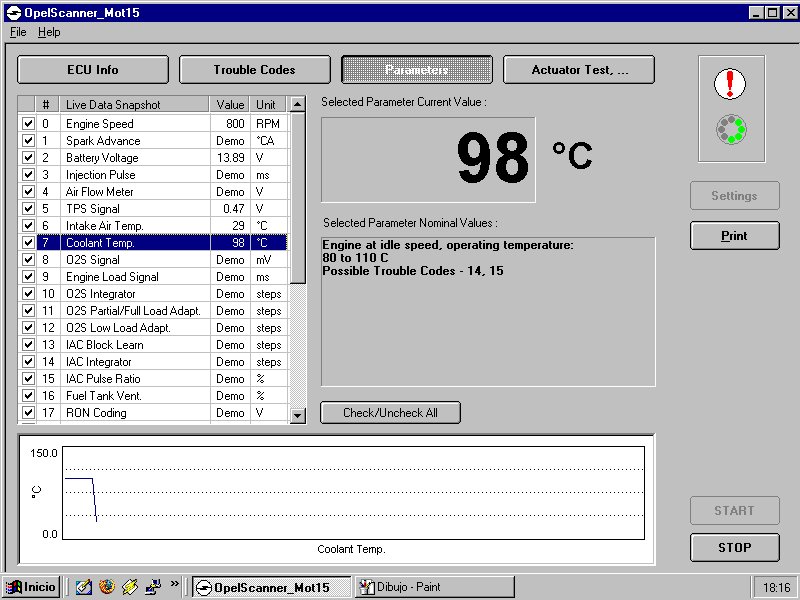Uncheck the Coolant Temp. checkbox

(x=28, y=242)
